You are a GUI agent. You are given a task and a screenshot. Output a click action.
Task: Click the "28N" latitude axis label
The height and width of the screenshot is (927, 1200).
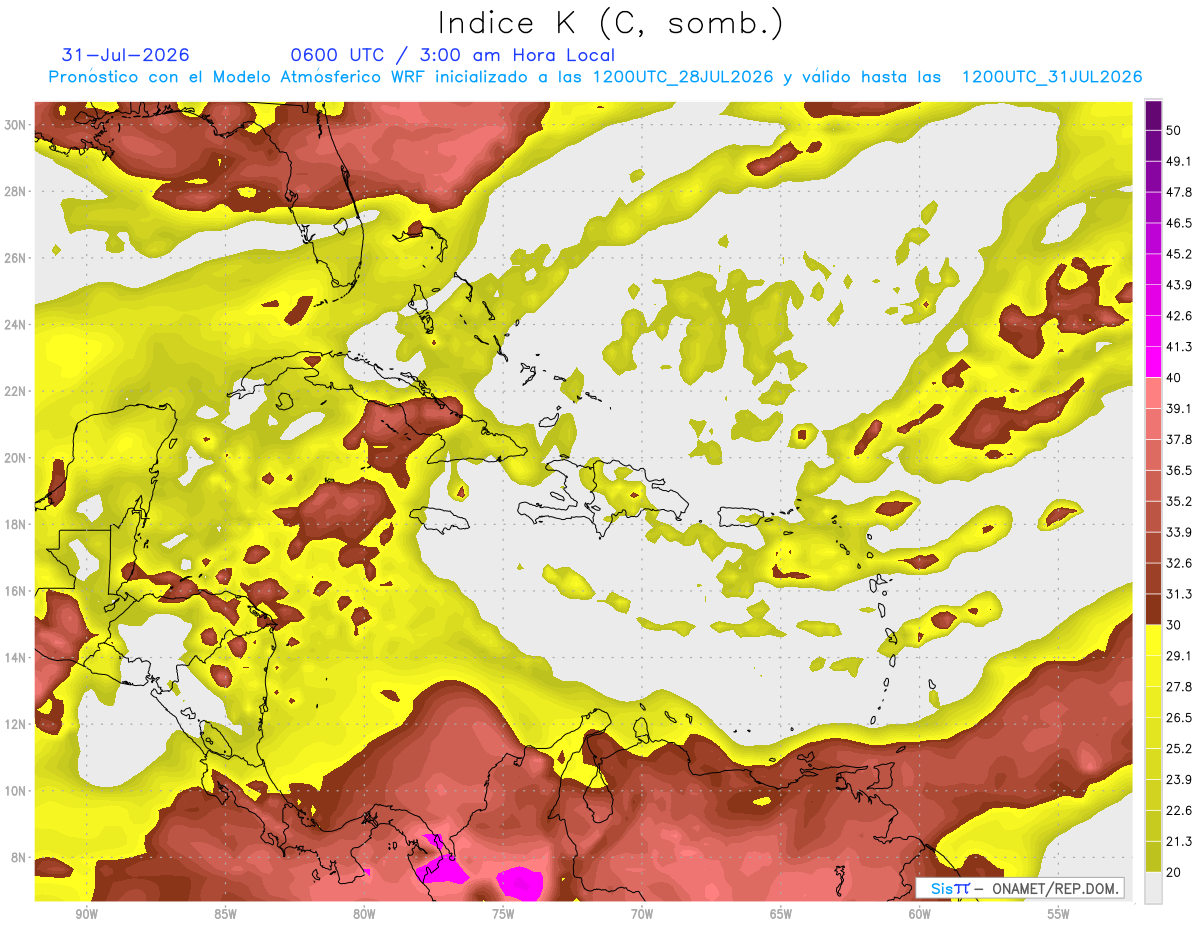[x=16, y=191]
